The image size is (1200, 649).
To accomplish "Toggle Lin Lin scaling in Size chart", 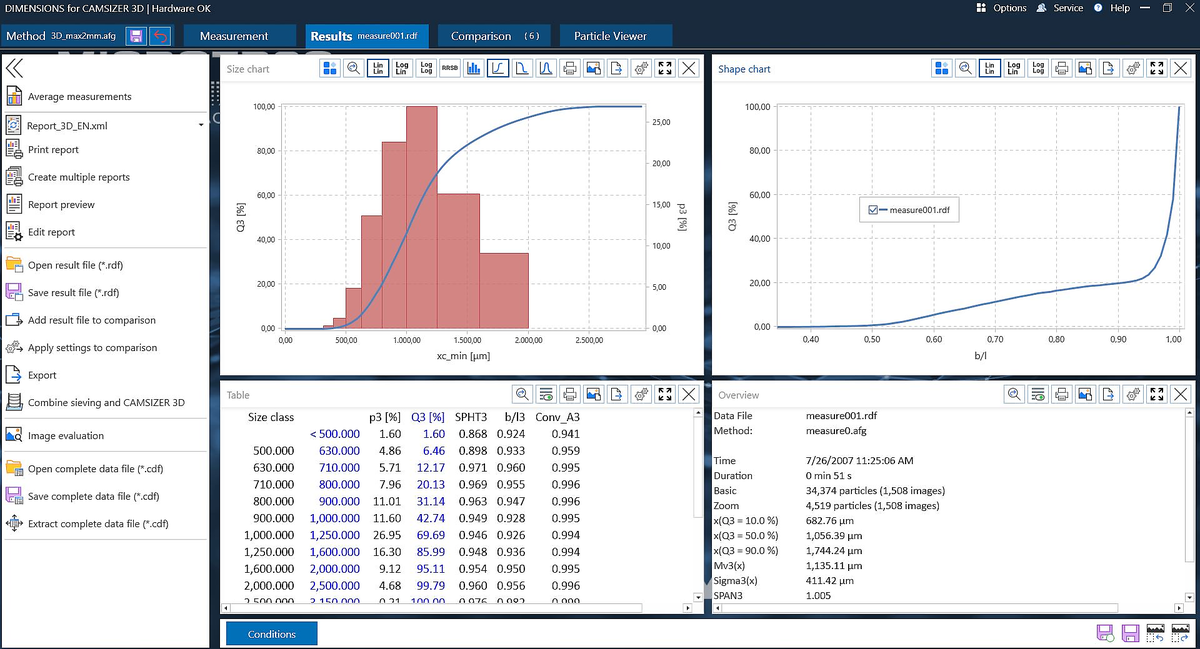I will pos(377,69).
